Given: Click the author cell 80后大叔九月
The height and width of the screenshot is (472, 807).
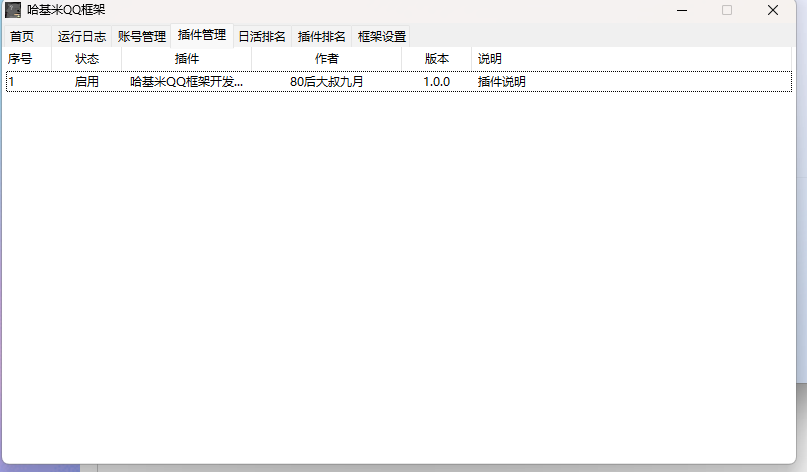Looking at the screenshot, I should 327,82.
